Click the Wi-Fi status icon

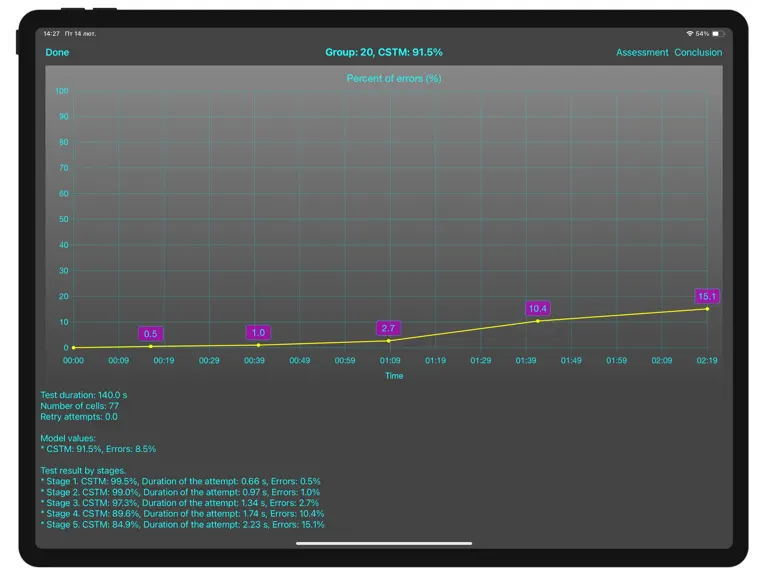[x=690, y=34]
